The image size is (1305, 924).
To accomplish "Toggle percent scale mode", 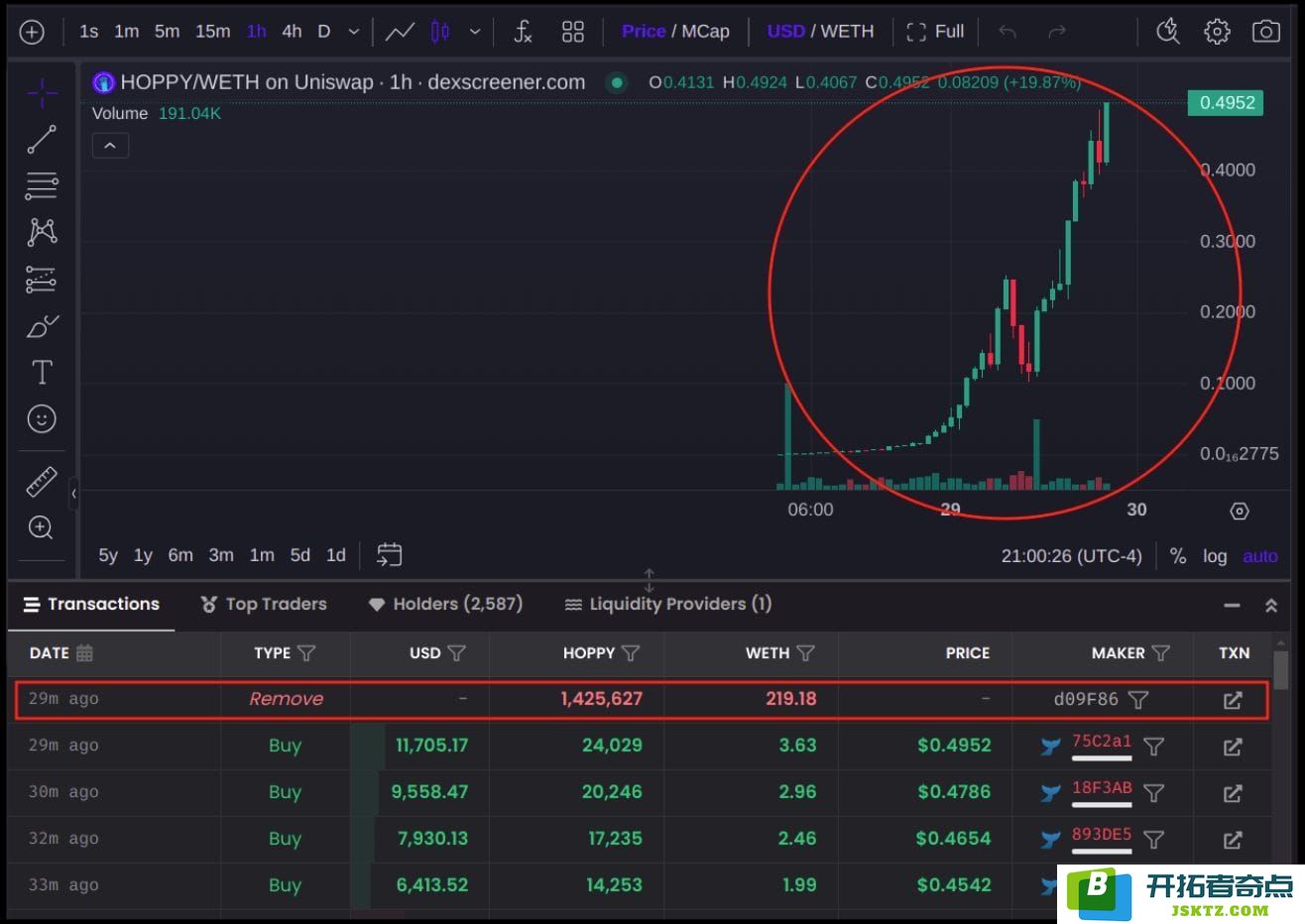I will click(1178, 556).
